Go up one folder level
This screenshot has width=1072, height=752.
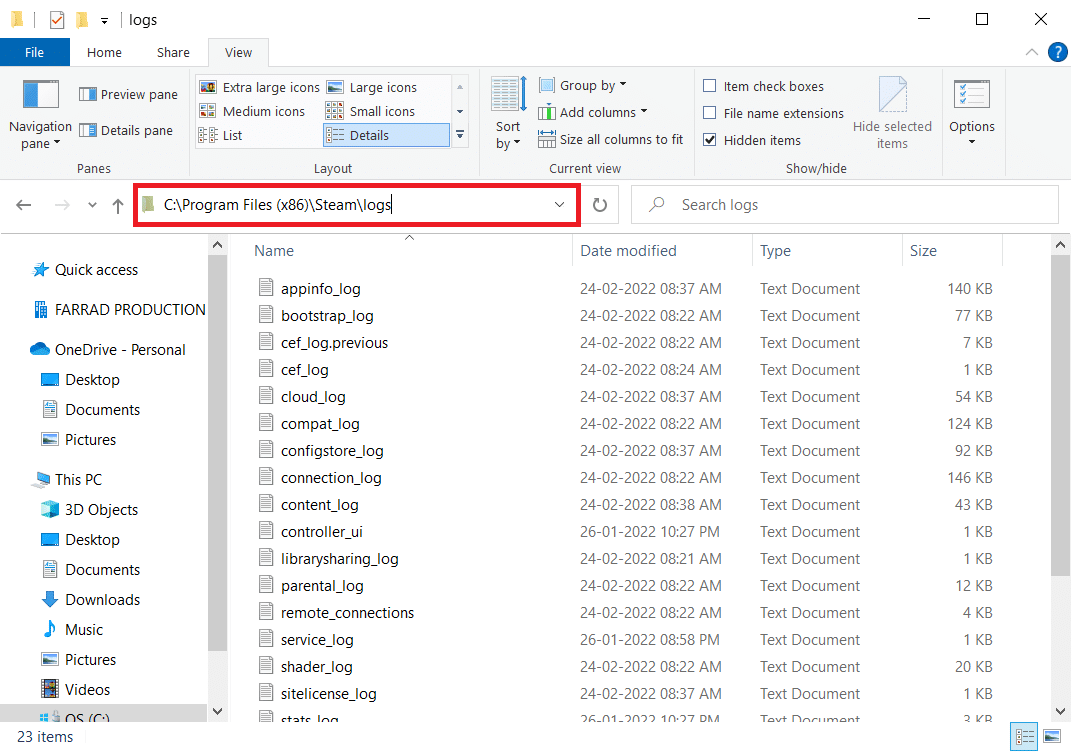(x=118, y=205)
